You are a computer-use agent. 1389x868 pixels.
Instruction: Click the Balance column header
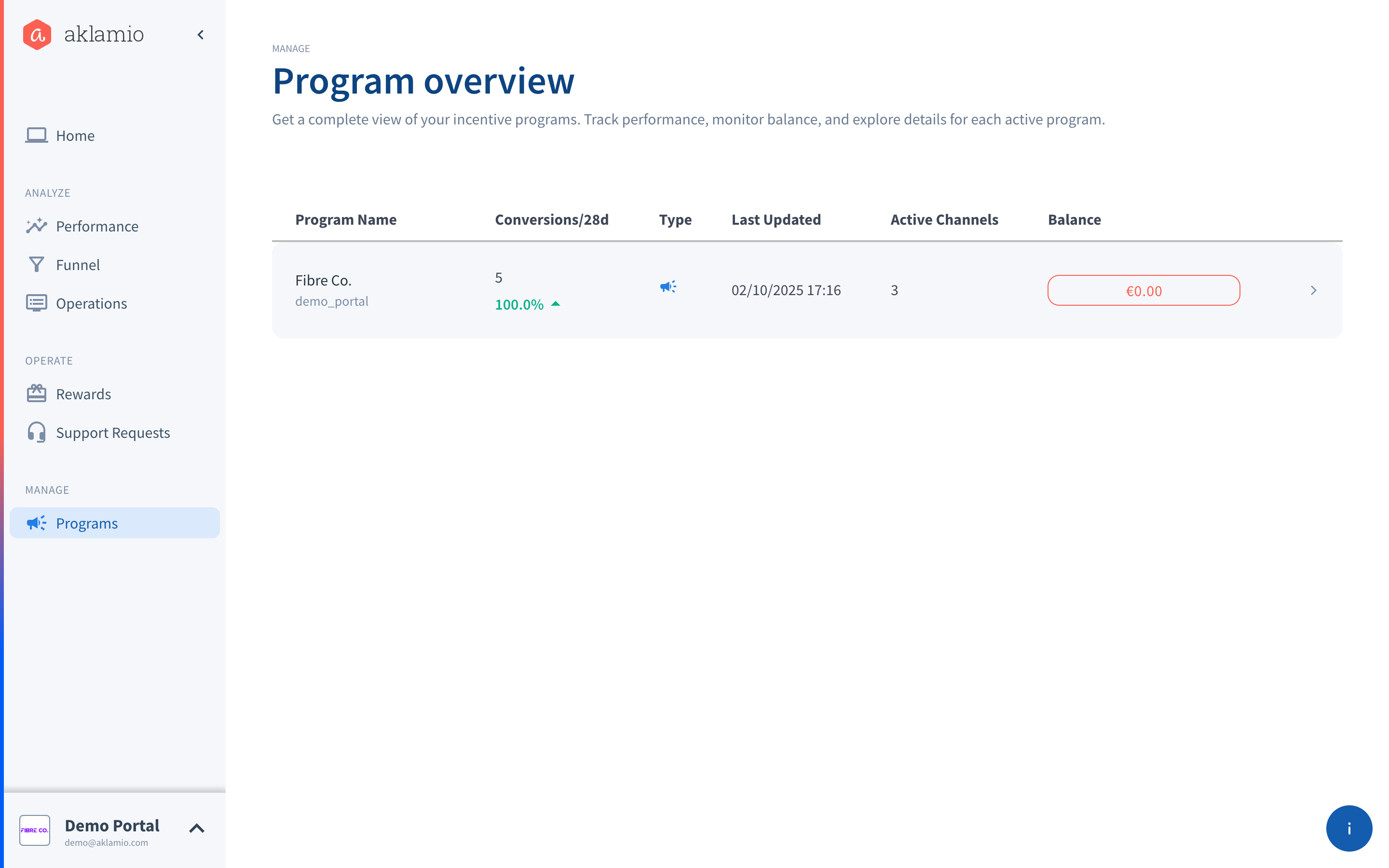1073,220
